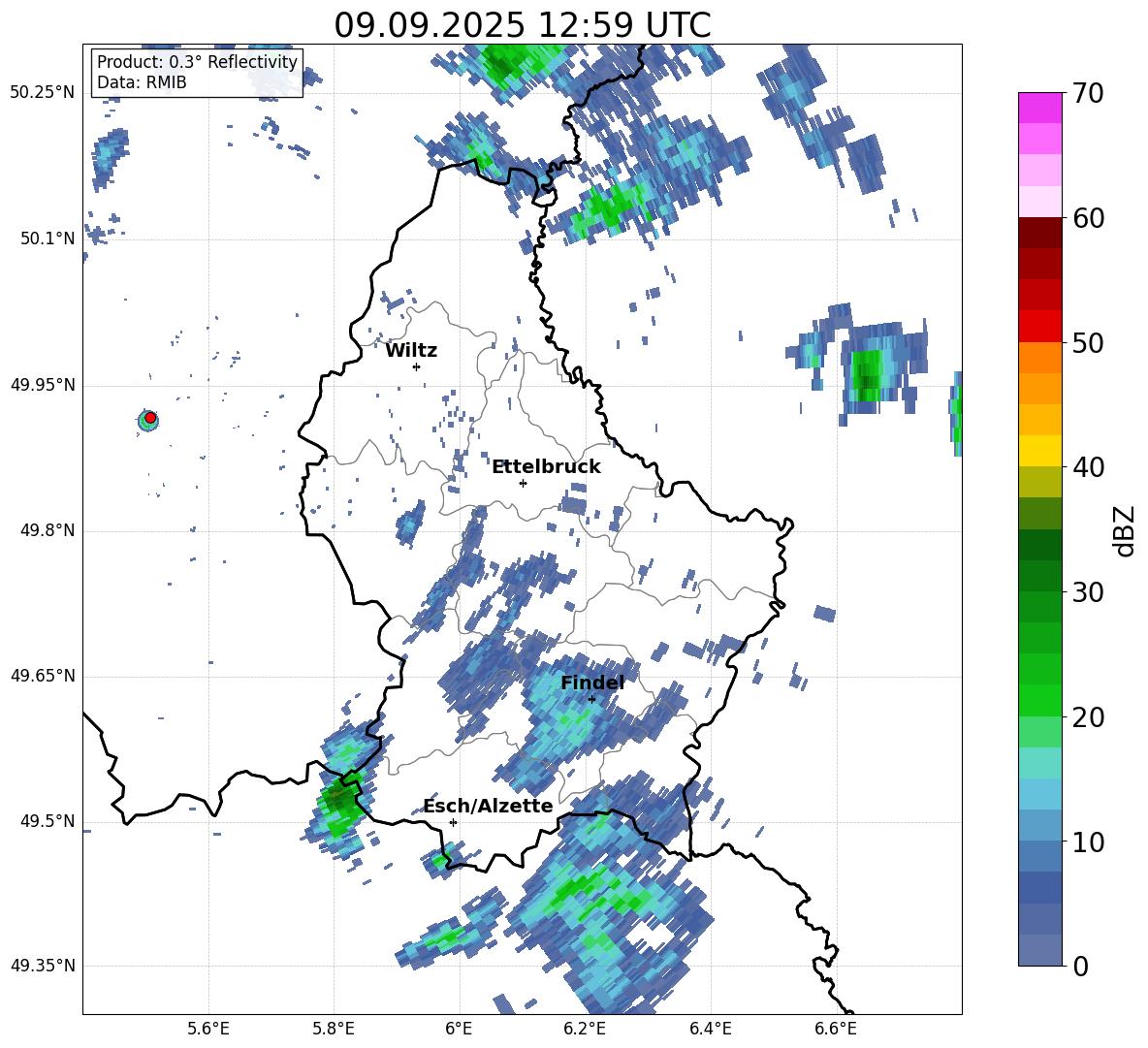
Task: Click the red dot radar marker
Action: (150, 418)
